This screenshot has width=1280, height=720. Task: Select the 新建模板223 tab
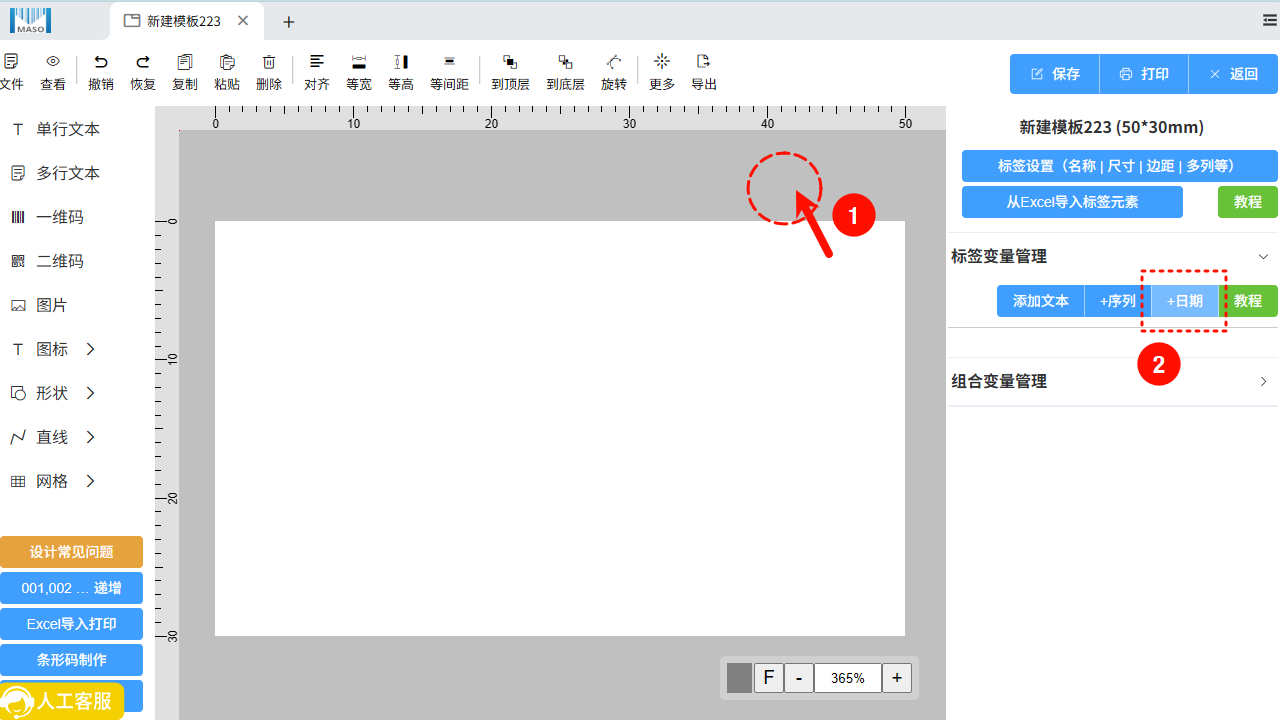point(183,21)
